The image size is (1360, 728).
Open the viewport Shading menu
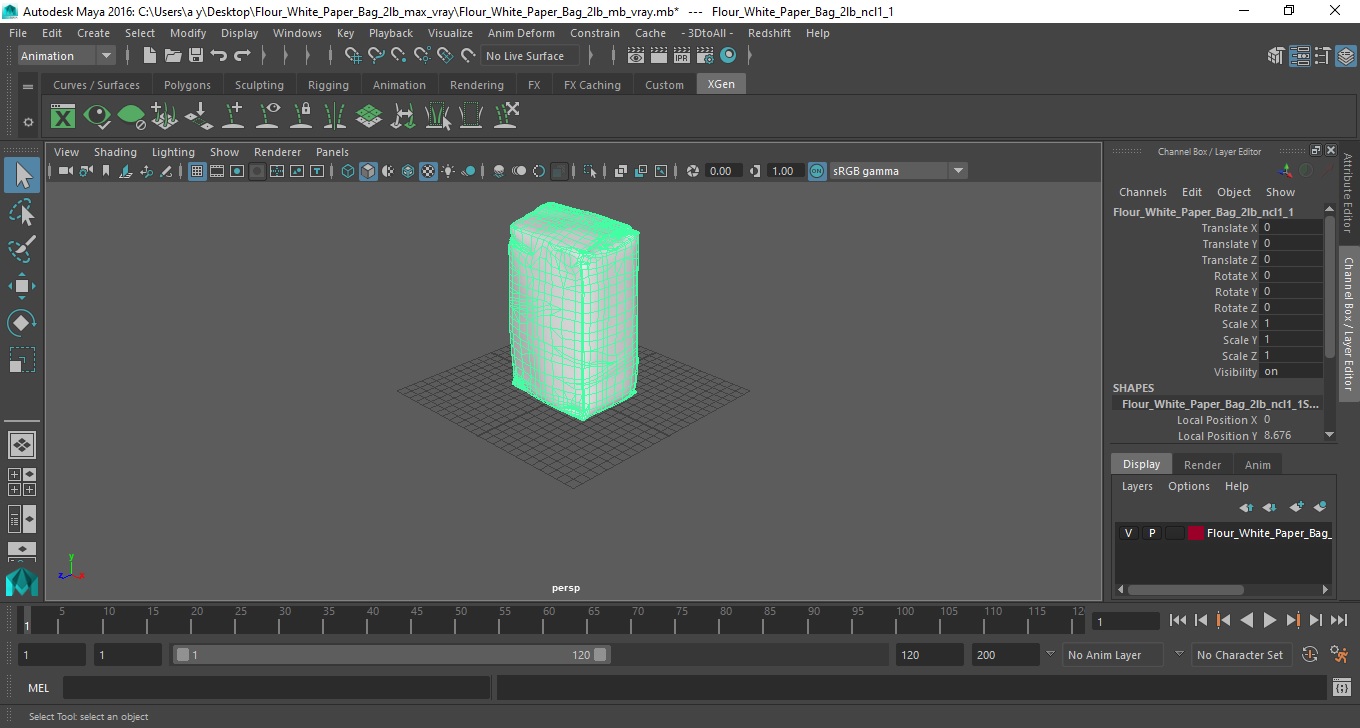pyautogui.click(x=115, y=152)
